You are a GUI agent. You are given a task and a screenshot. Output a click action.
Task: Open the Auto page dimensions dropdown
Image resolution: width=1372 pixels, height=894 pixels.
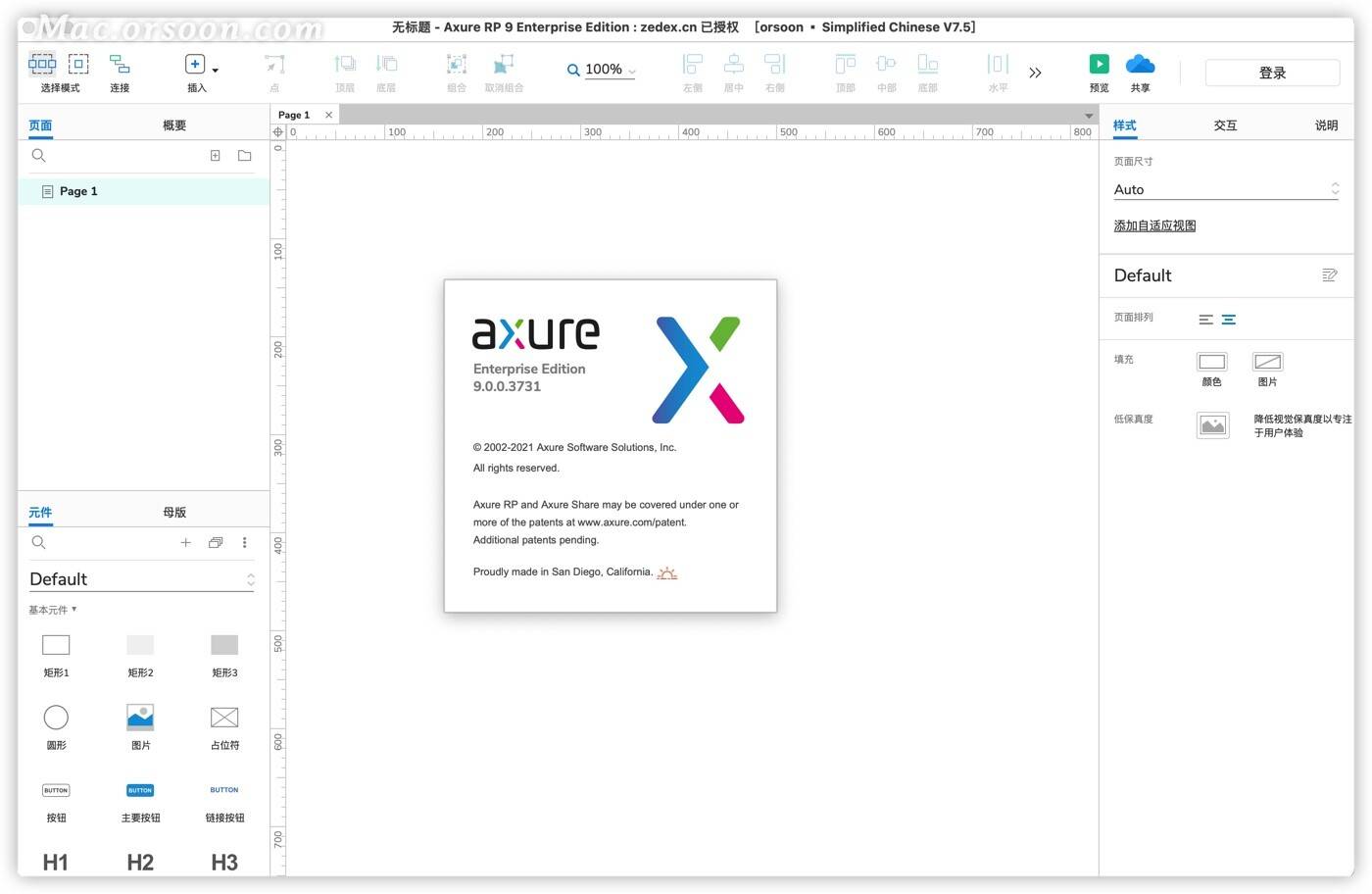1226,189
